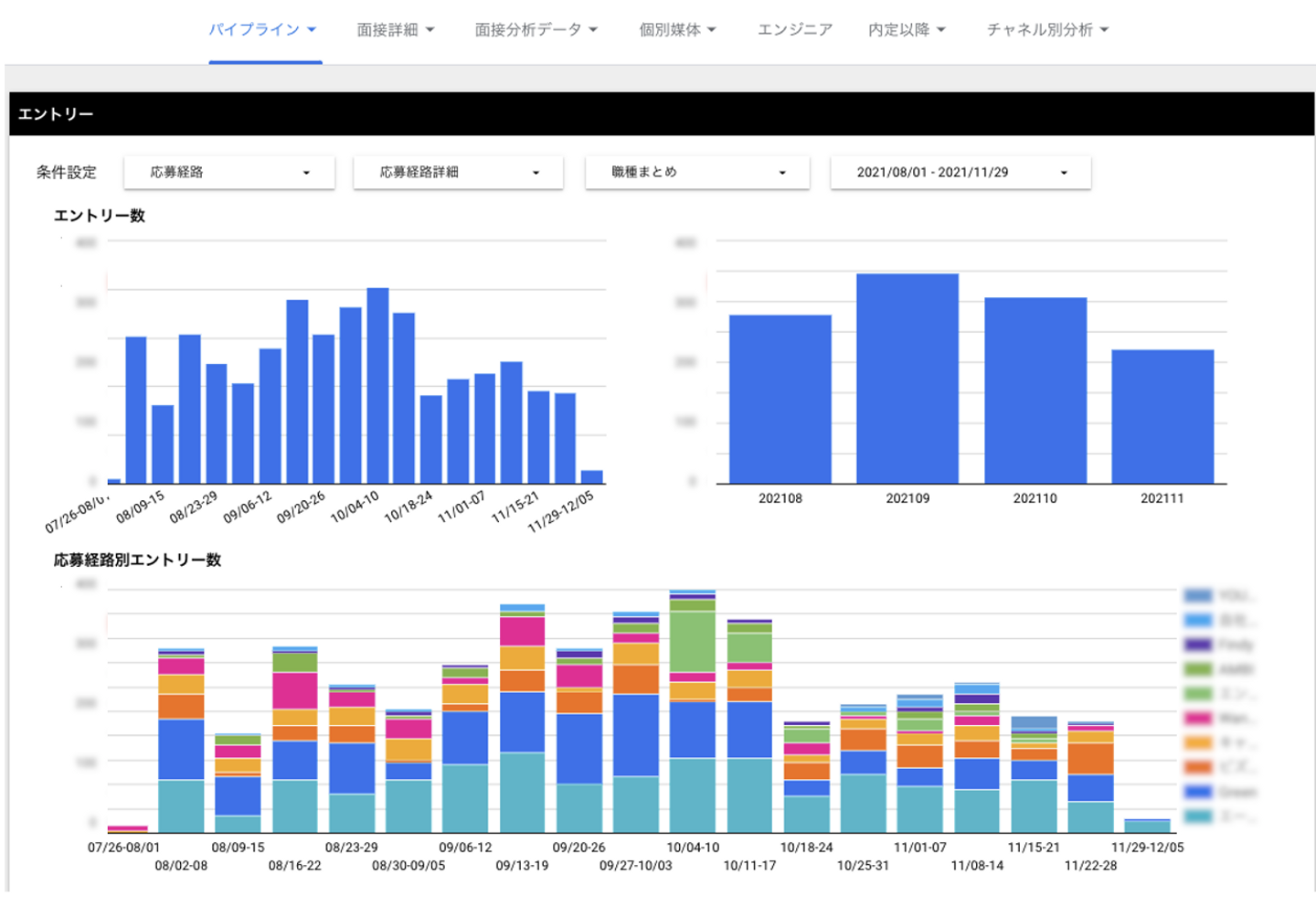Click the 202110 monthly entry bar
This screenshot has width=1316, height=907.
(1035, 390)
